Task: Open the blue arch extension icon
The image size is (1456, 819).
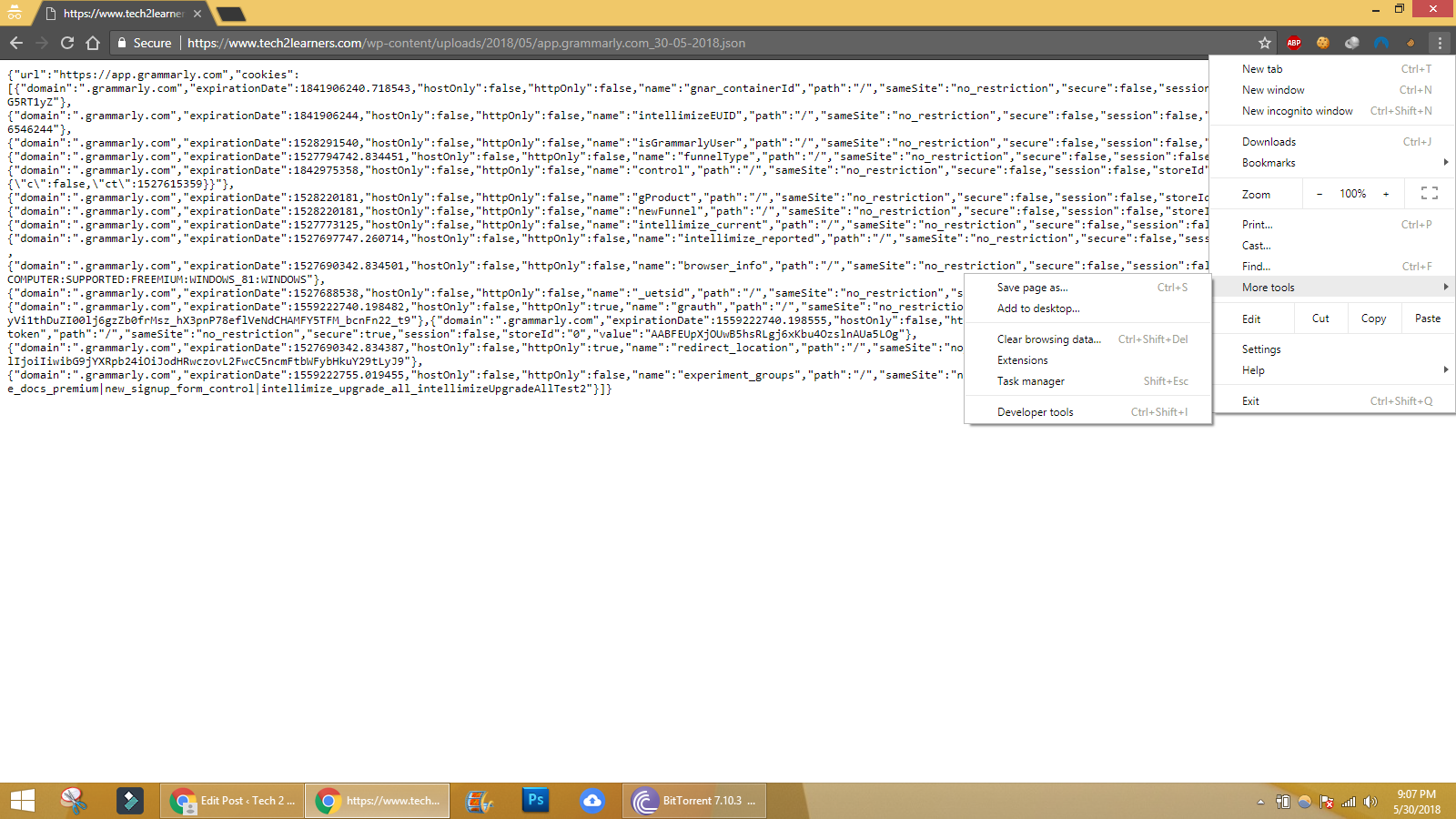Action: pos(1381,43)
